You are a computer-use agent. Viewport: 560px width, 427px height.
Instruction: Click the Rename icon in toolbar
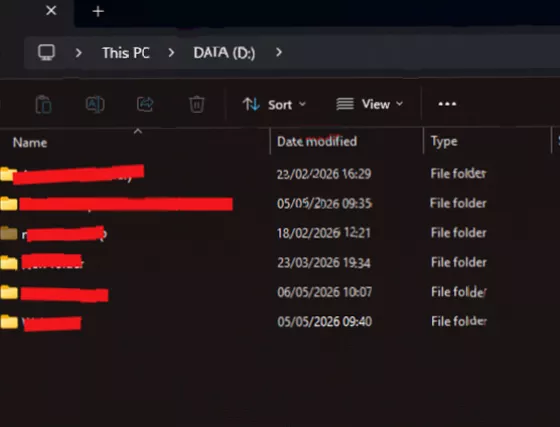95,105
